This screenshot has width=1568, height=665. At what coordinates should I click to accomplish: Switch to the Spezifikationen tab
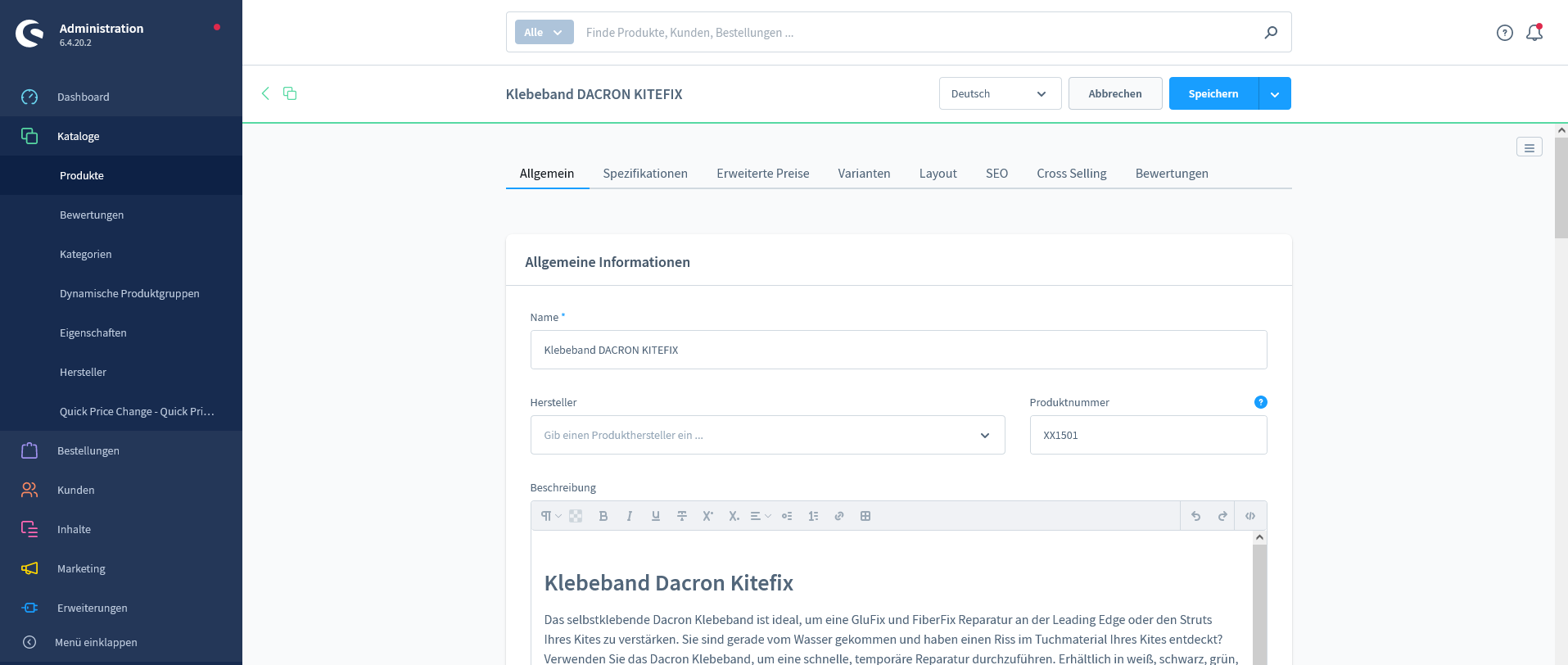645,174
